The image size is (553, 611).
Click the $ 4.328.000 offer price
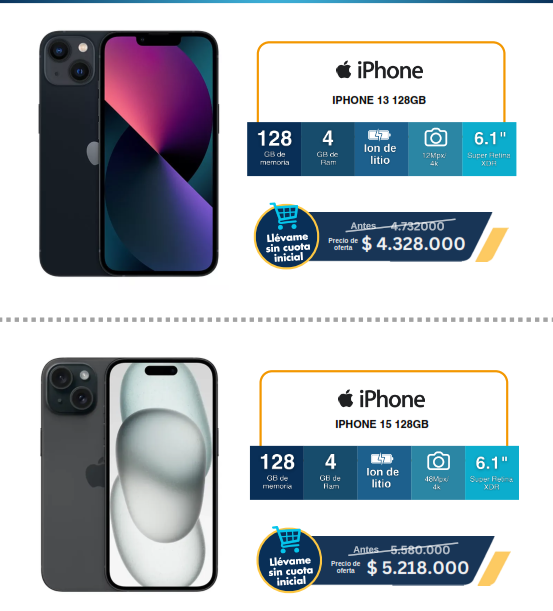[413, 244]
